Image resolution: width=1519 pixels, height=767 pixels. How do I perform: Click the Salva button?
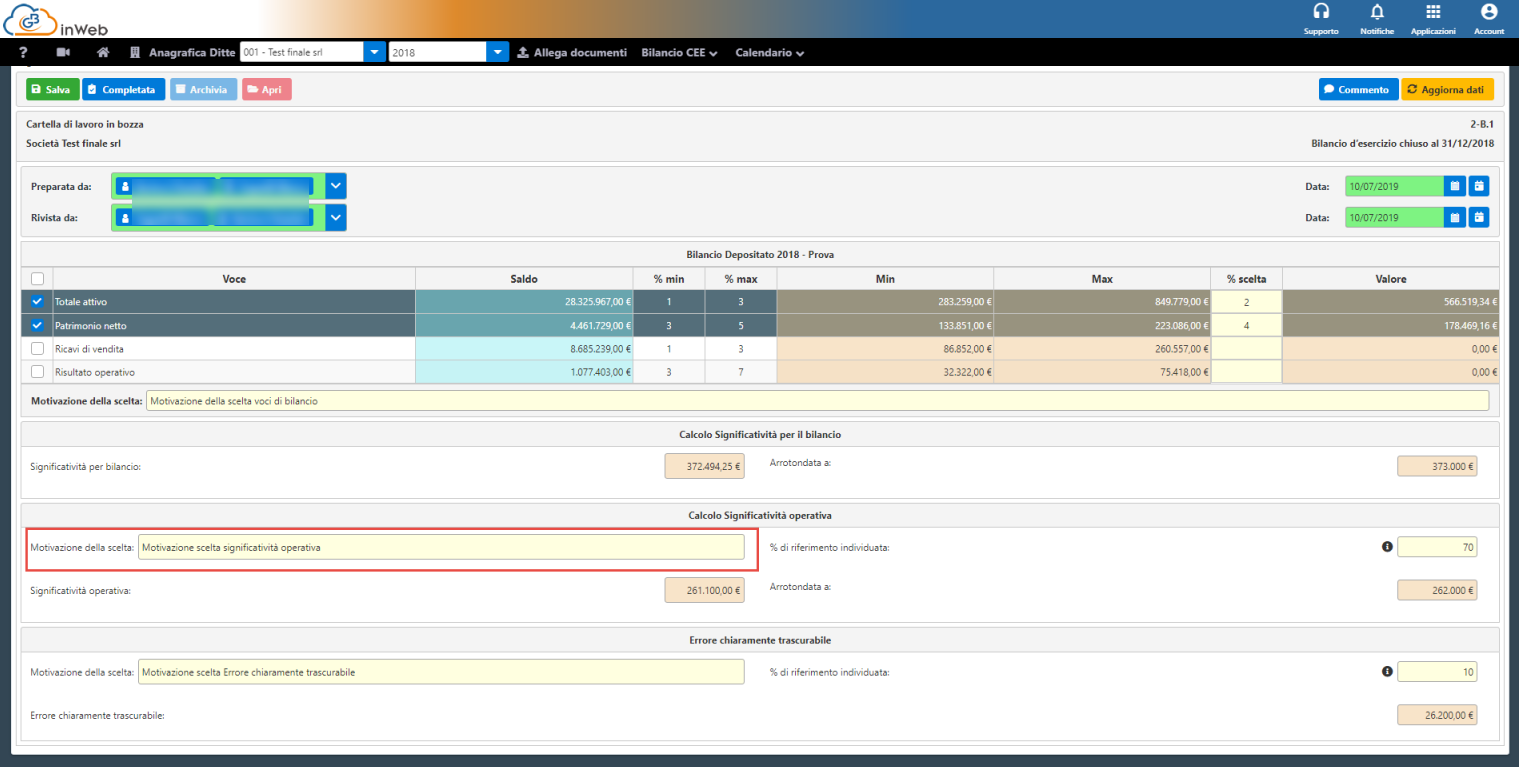(x=52, y=89)
